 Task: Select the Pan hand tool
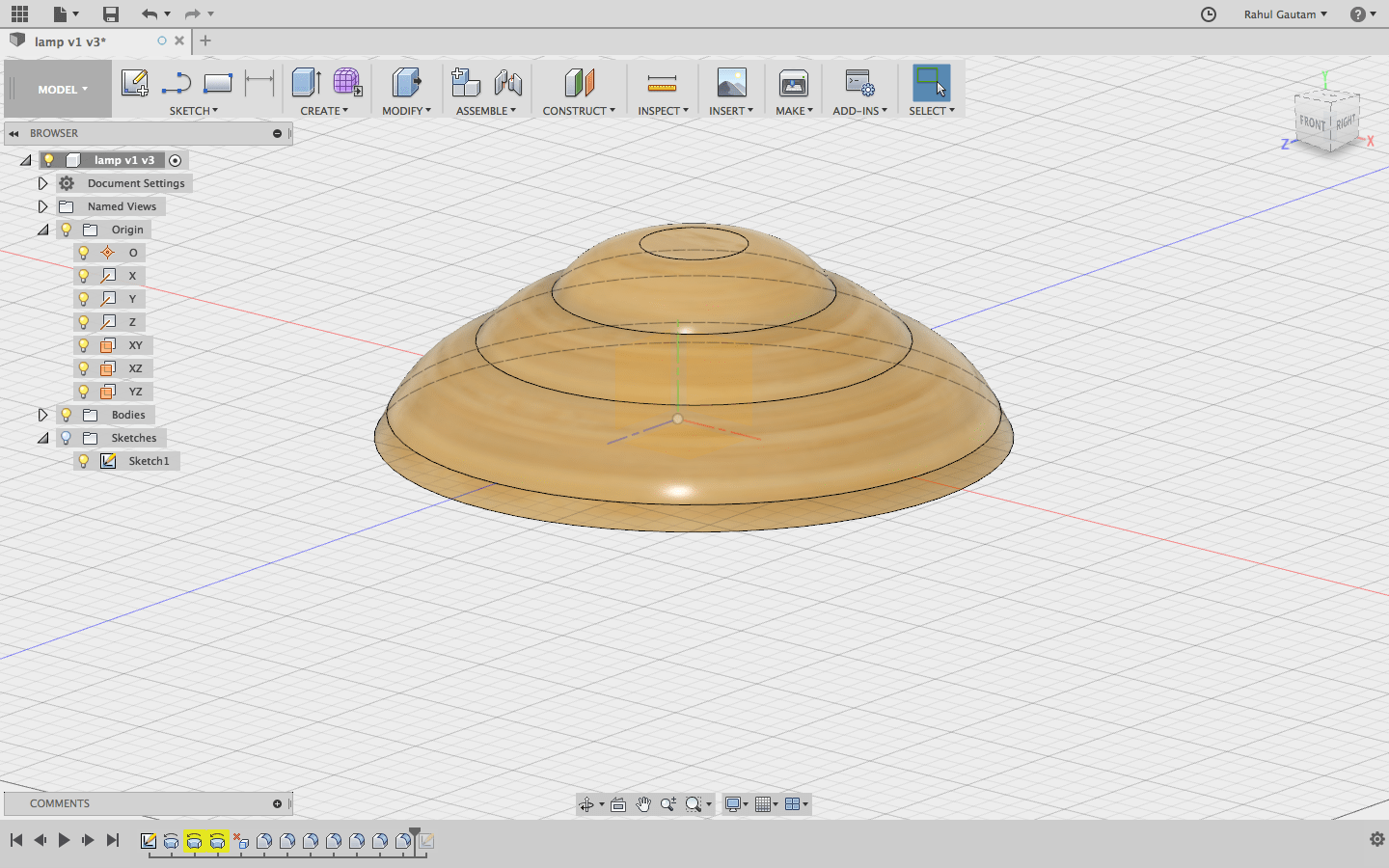(643, 804)
